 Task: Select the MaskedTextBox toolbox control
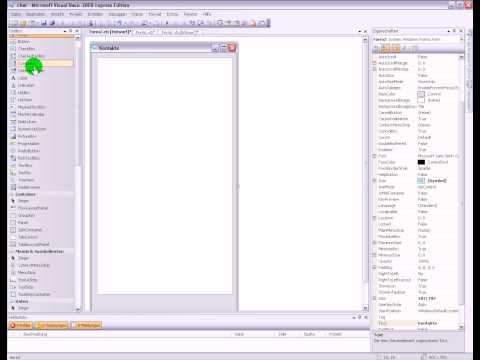[41, 107]
